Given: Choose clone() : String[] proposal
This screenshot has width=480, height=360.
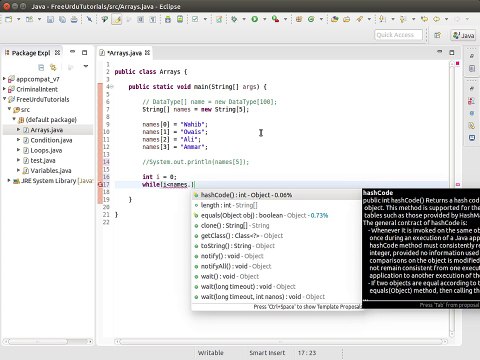Looking at the screenshot, I should point(276,226).
